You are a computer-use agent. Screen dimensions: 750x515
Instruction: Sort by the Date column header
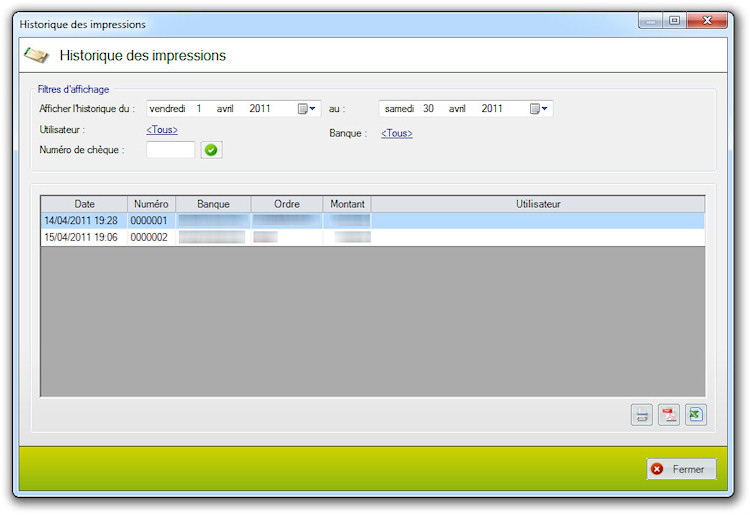click(84, 204)
